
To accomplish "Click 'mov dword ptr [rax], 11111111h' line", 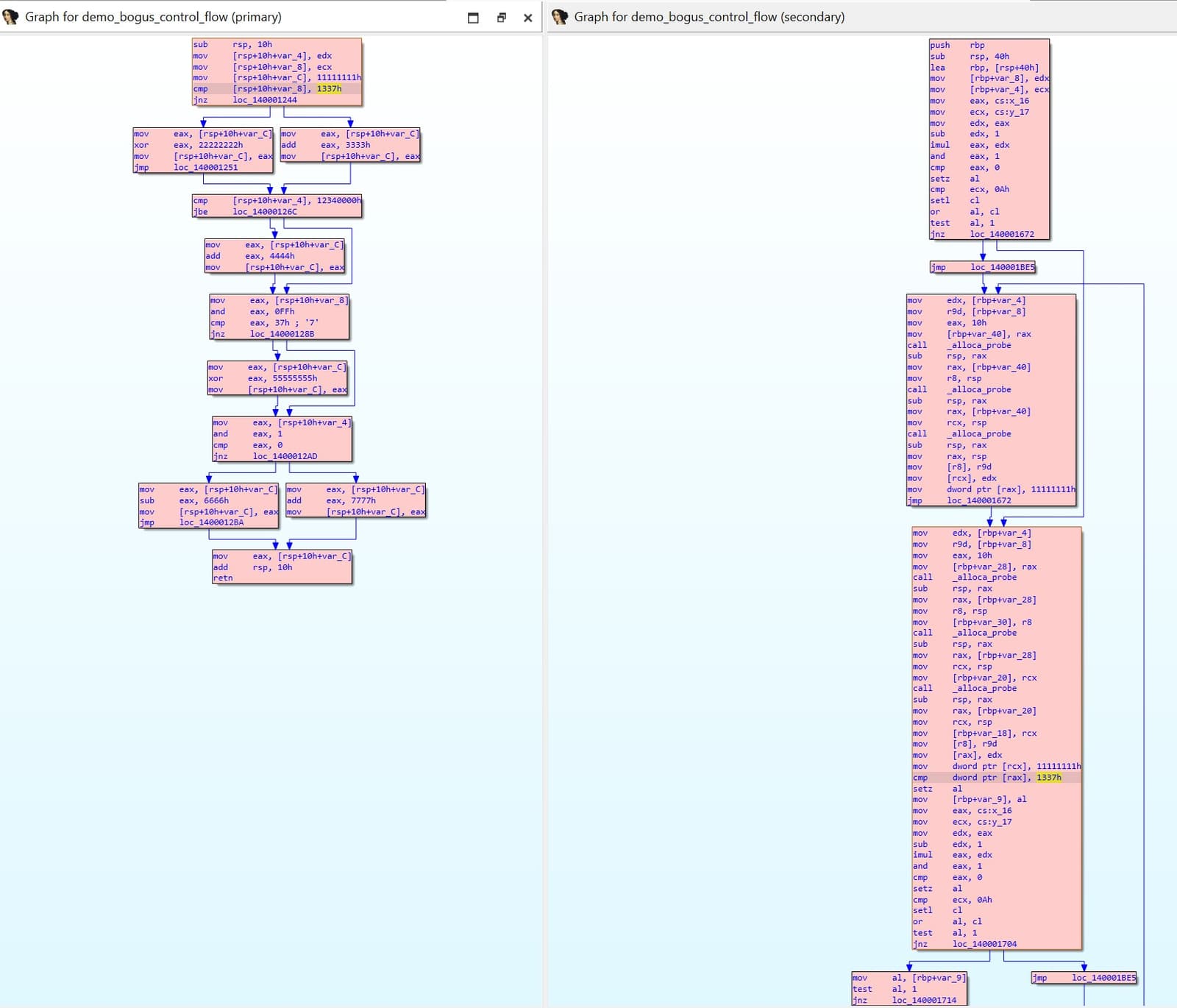I will (x=992, y=489).
